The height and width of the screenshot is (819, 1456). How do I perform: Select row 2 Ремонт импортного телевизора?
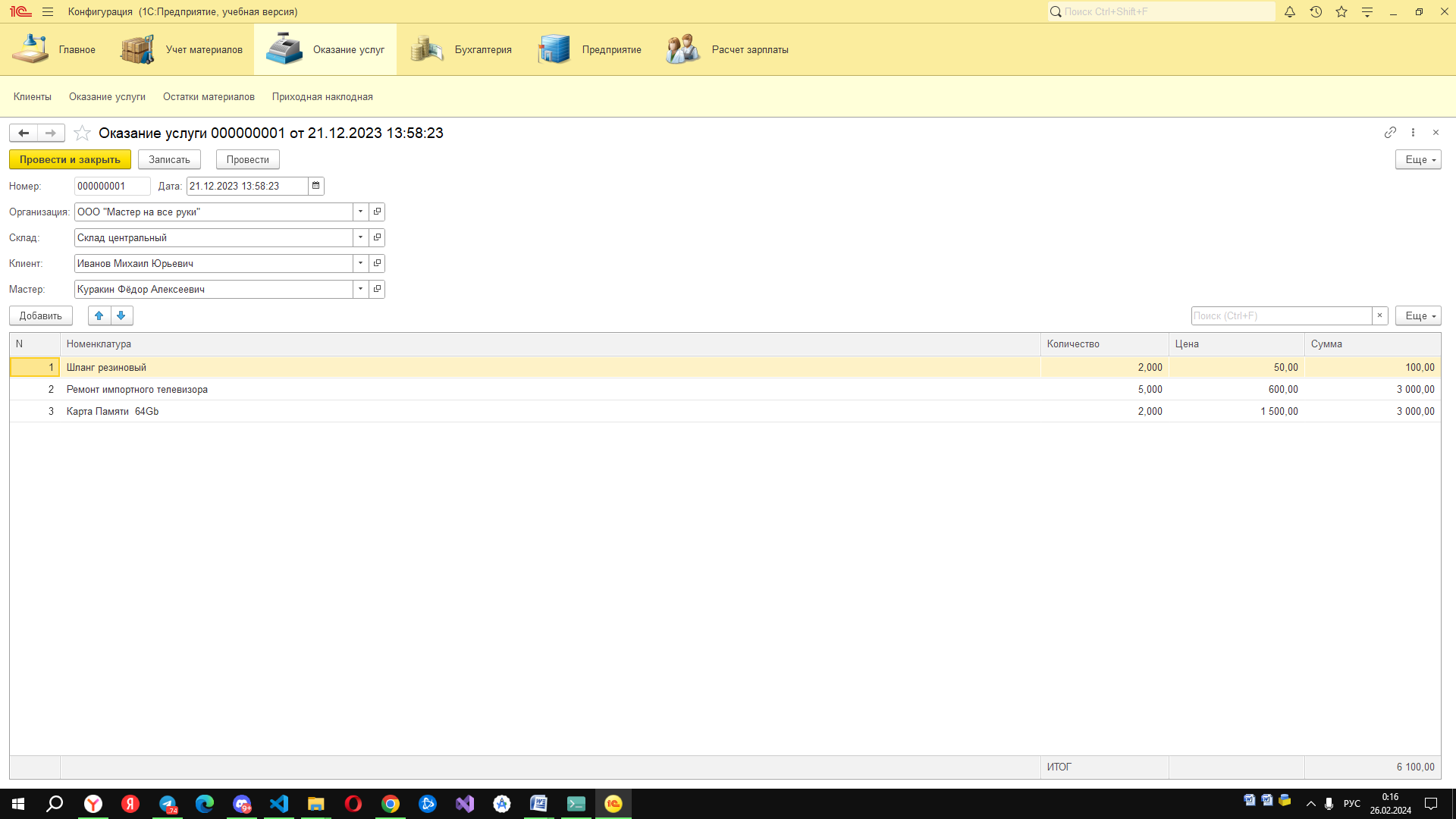137,389
